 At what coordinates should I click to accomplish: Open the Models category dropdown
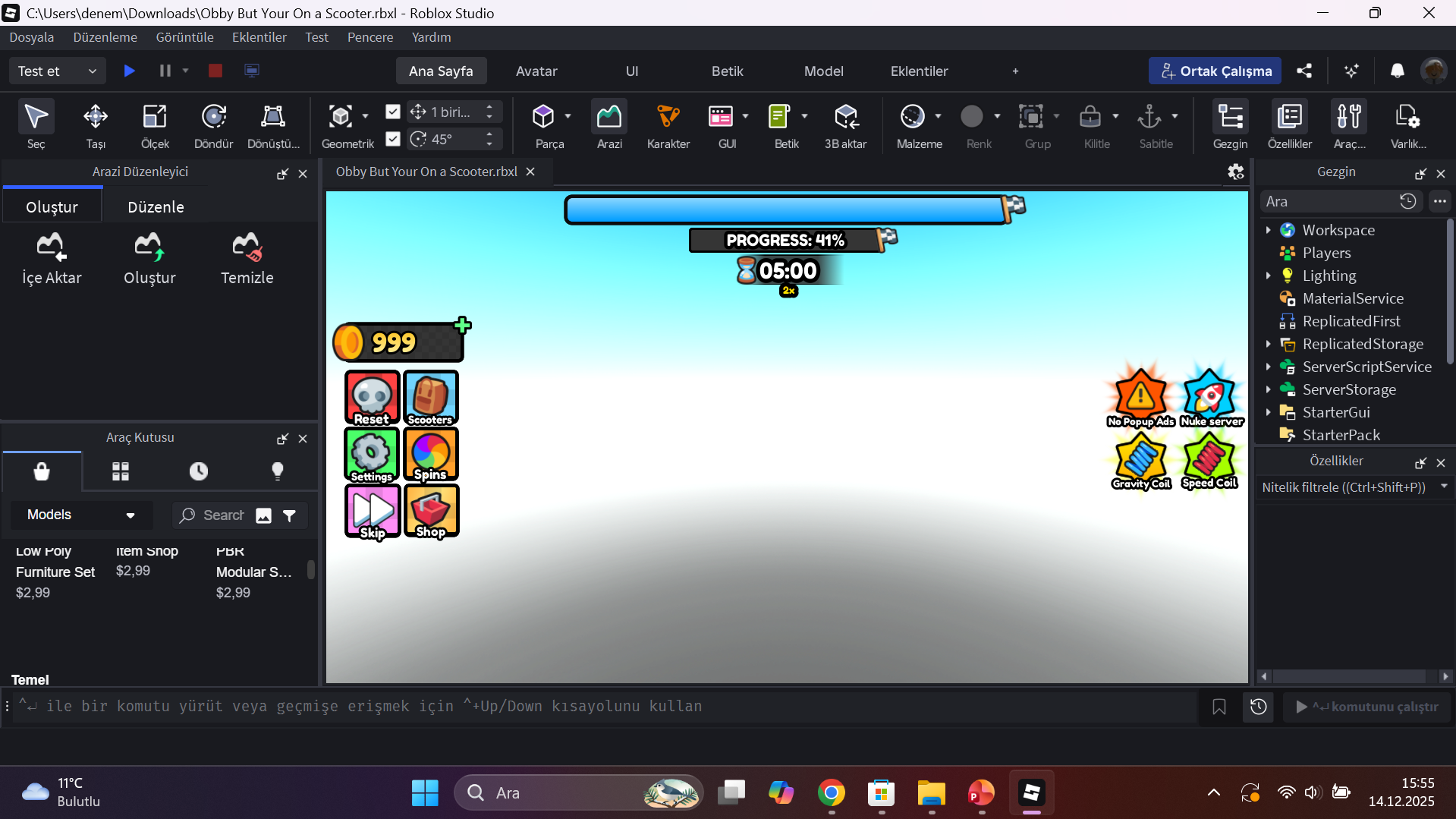click(x=81, y=515)
